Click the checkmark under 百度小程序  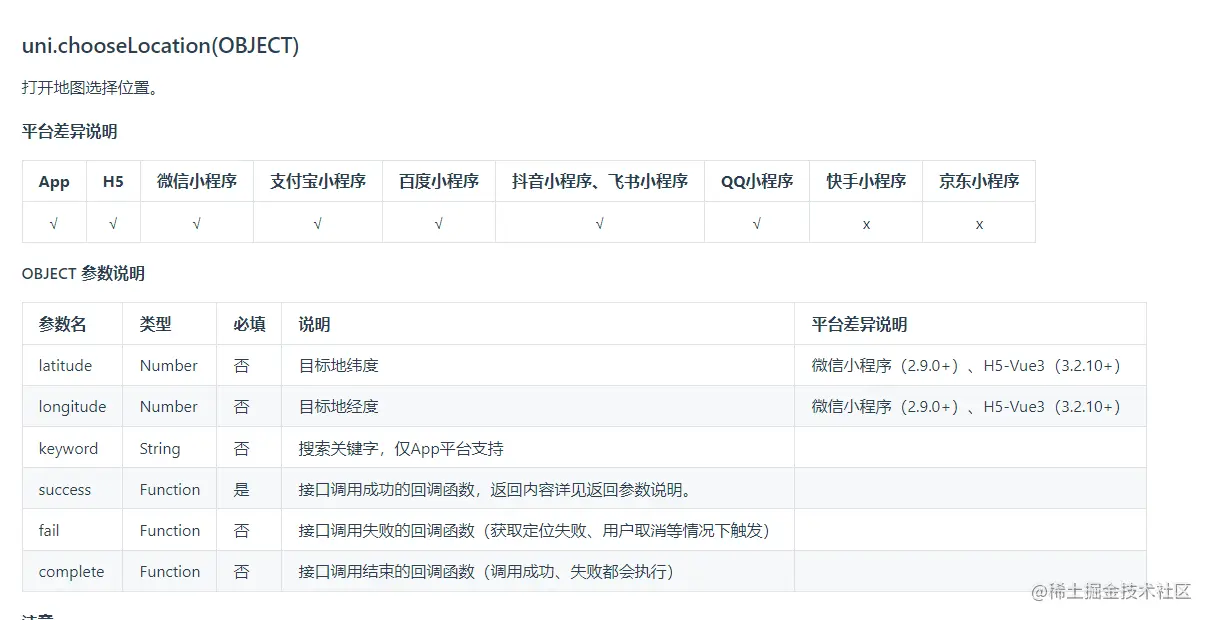click(439, 224)
